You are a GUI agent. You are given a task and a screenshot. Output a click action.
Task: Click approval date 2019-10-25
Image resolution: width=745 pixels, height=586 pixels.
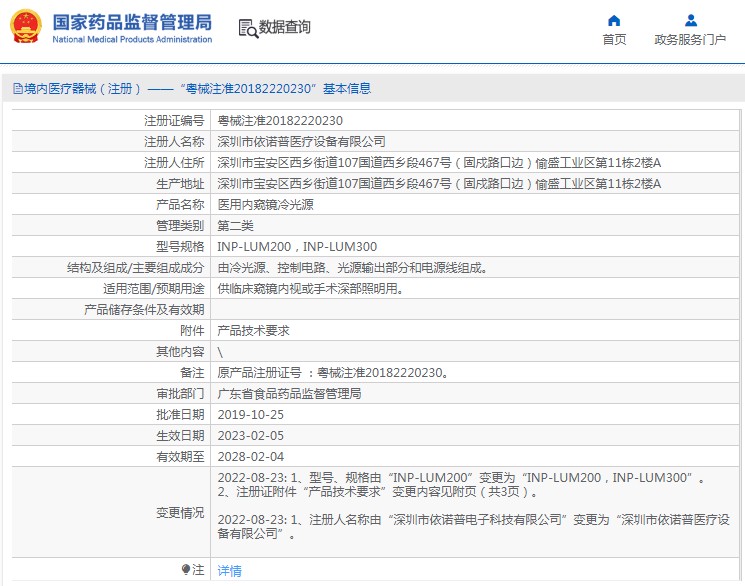pyautogui.click(x=251, y=414)
